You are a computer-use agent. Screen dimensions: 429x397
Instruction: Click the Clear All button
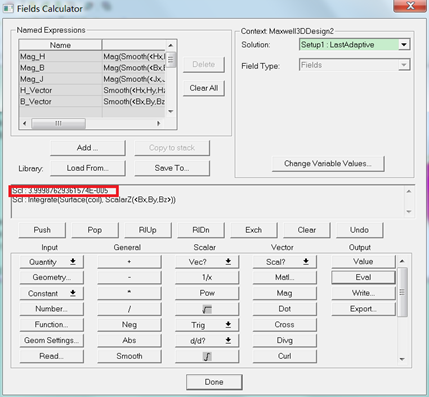[204, 88]
